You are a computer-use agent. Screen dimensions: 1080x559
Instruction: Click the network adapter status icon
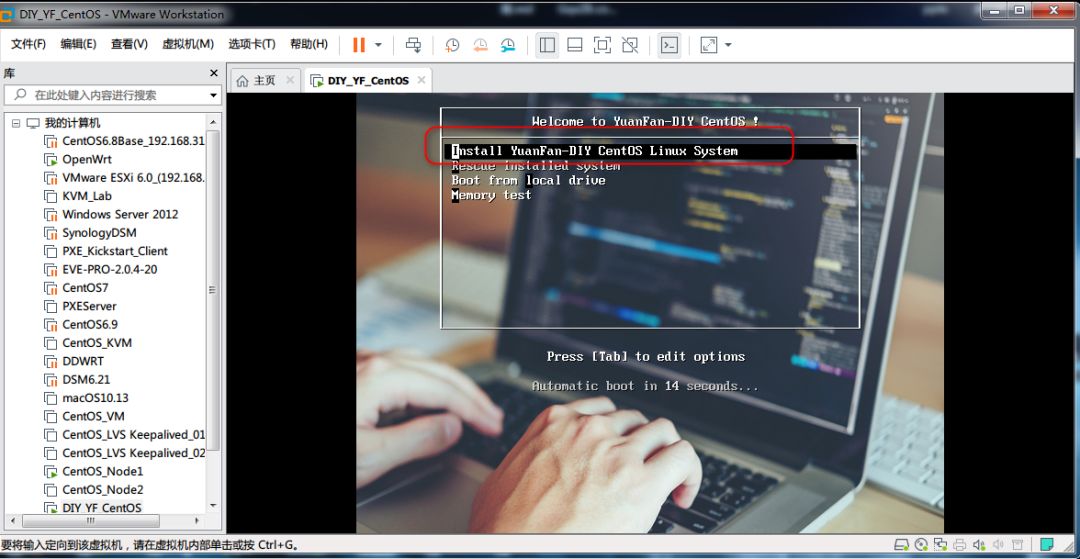[x=941, y=545]
